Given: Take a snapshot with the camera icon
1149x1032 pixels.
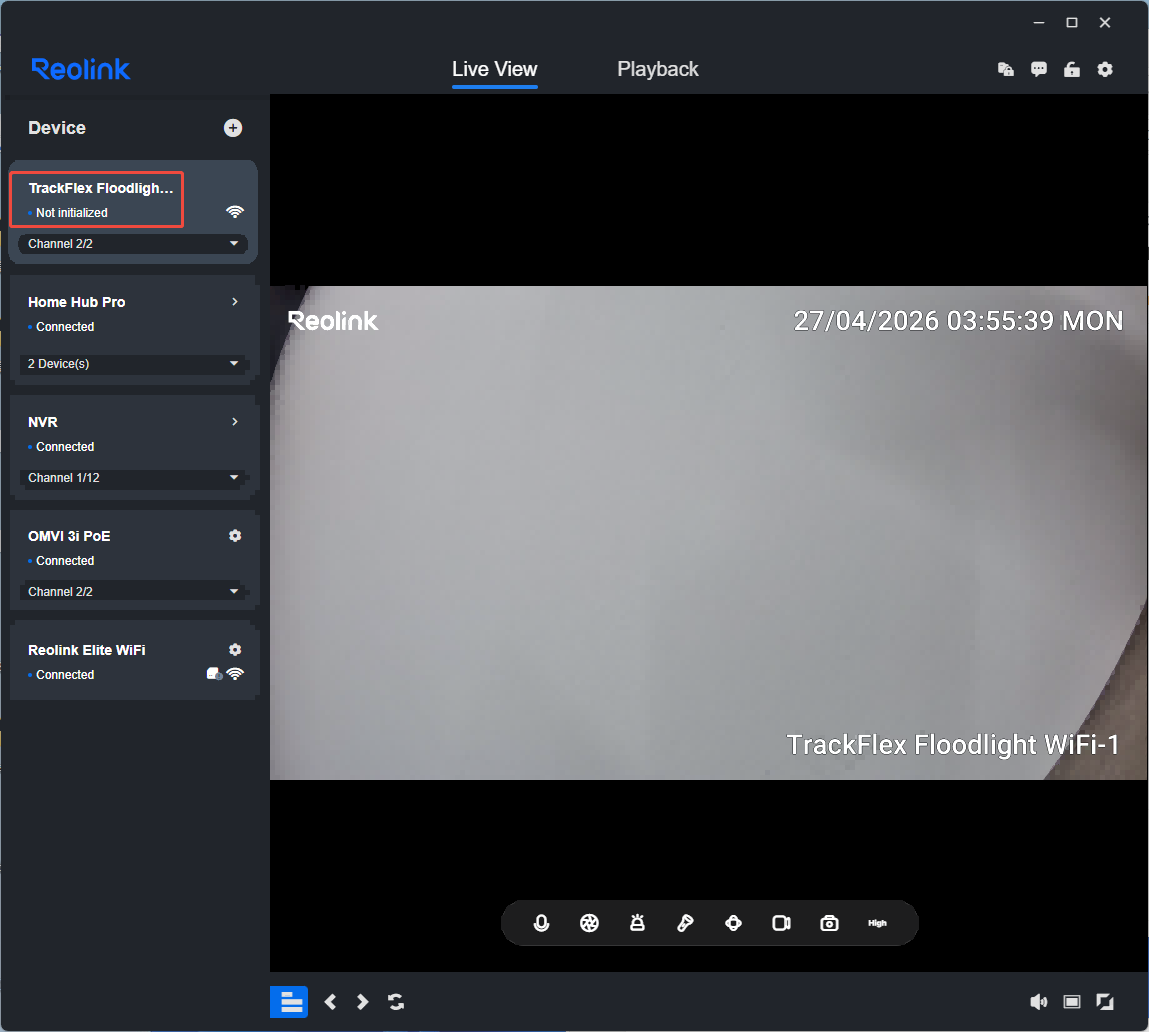Looking at the screenshot, I should 830,924.
